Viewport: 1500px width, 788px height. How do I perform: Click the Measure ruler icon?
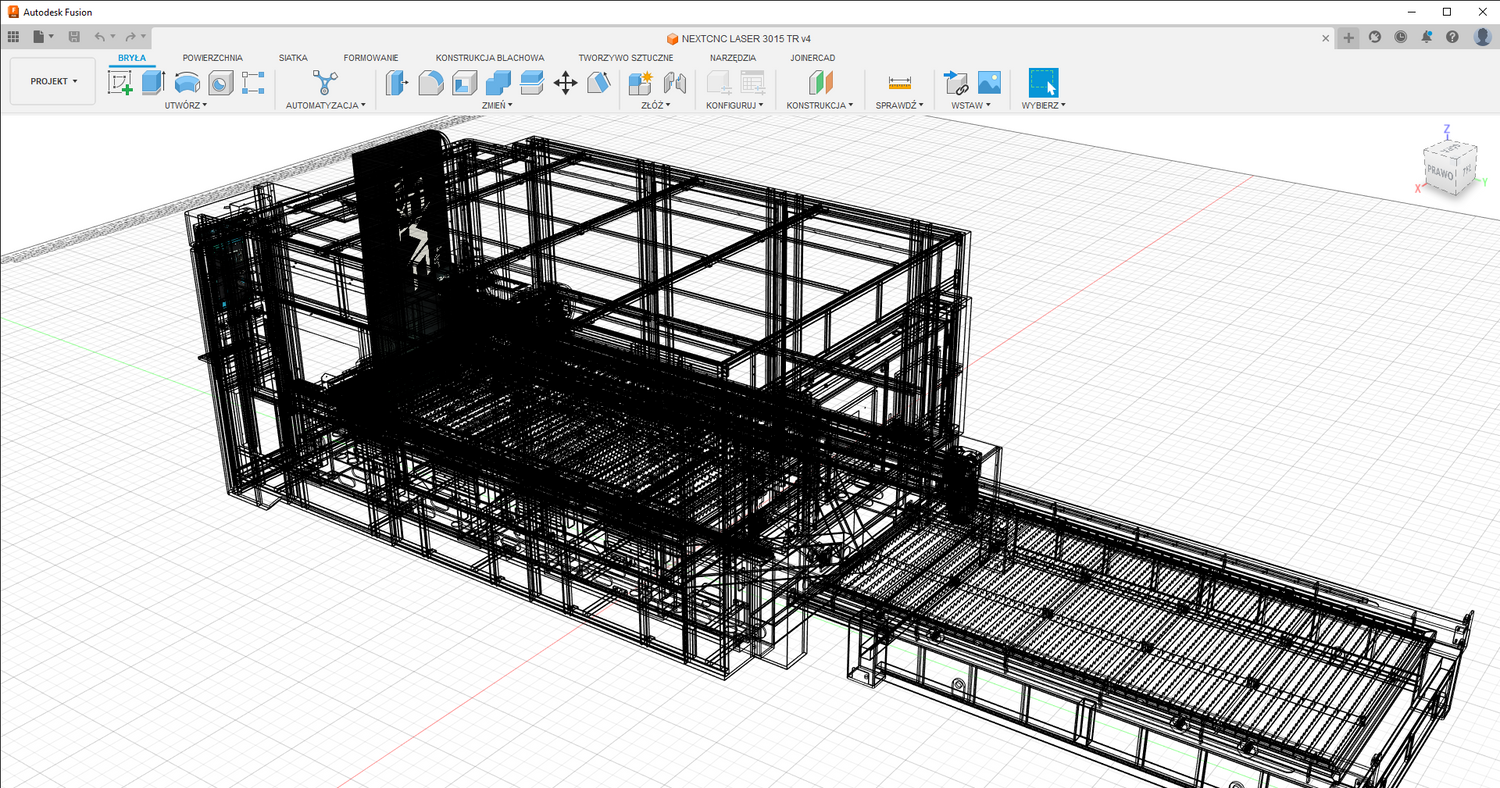[900, 83]
